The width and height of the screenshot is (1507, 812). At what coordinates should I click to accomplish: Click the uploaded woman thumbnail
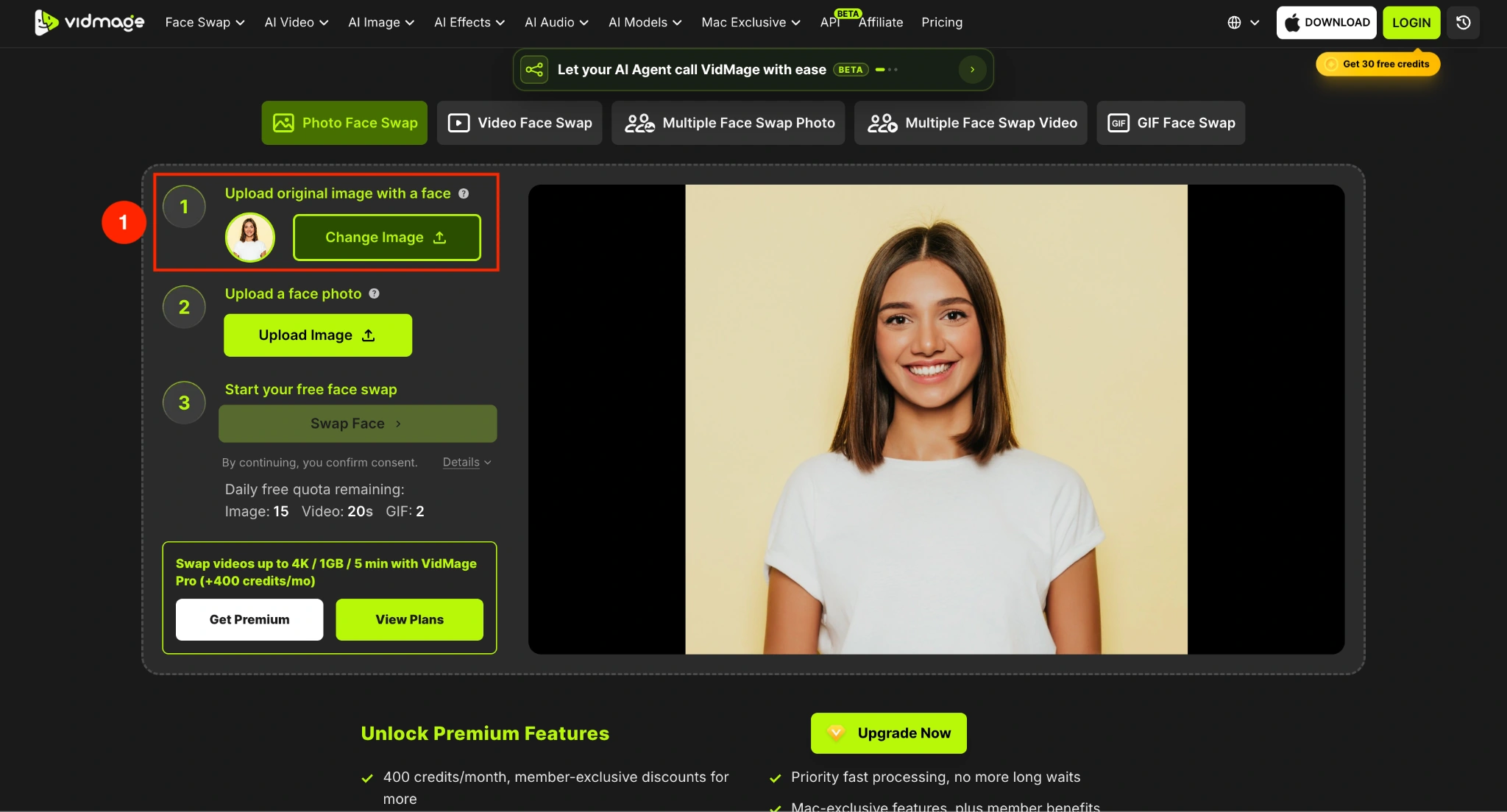[x=250, y=238]
